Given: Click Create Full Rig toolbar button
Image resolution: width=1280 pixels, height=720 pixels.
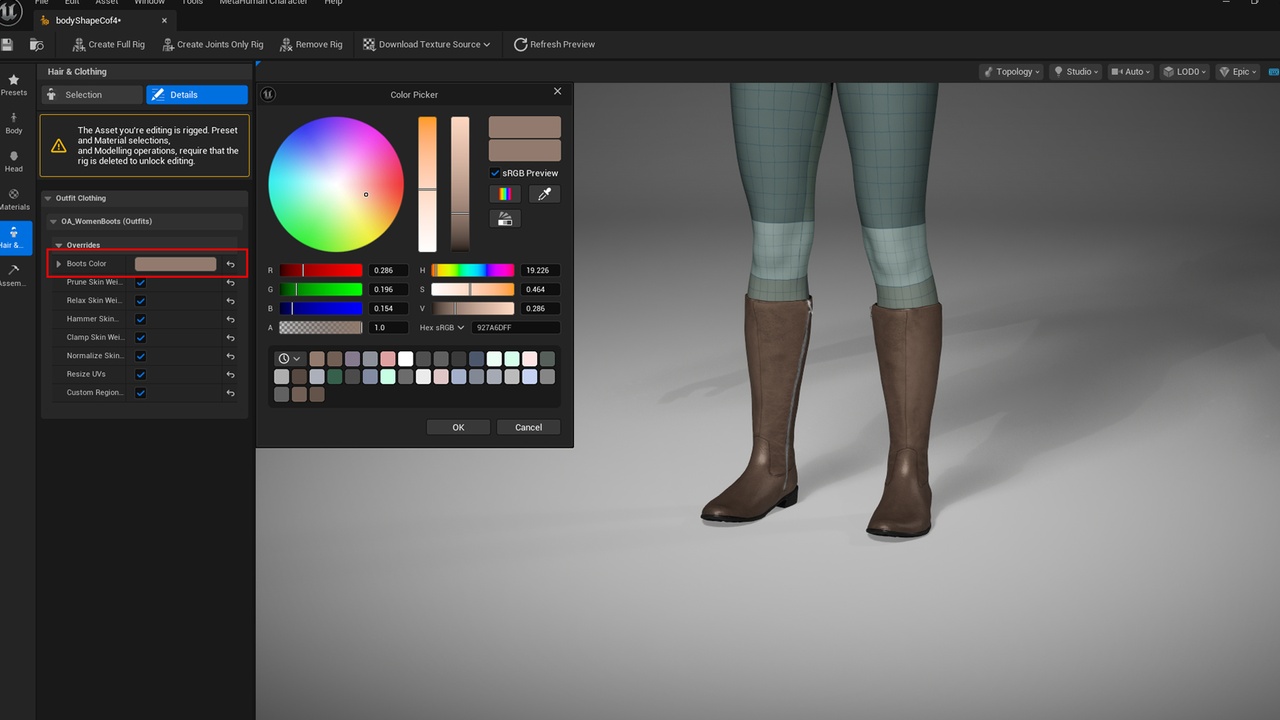Looking at the screenshot, I should pyautogui.click(x=109, y=44).
